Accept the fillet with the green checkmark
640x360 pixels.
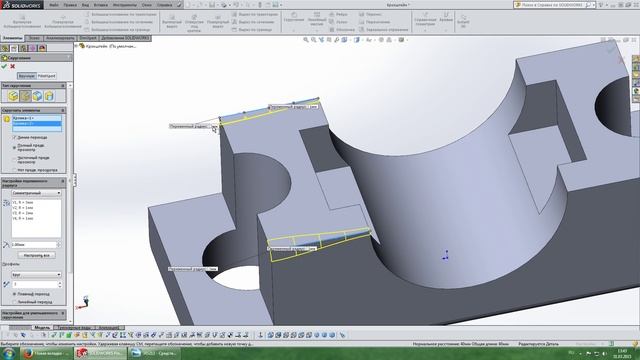(x=4, y=66)
